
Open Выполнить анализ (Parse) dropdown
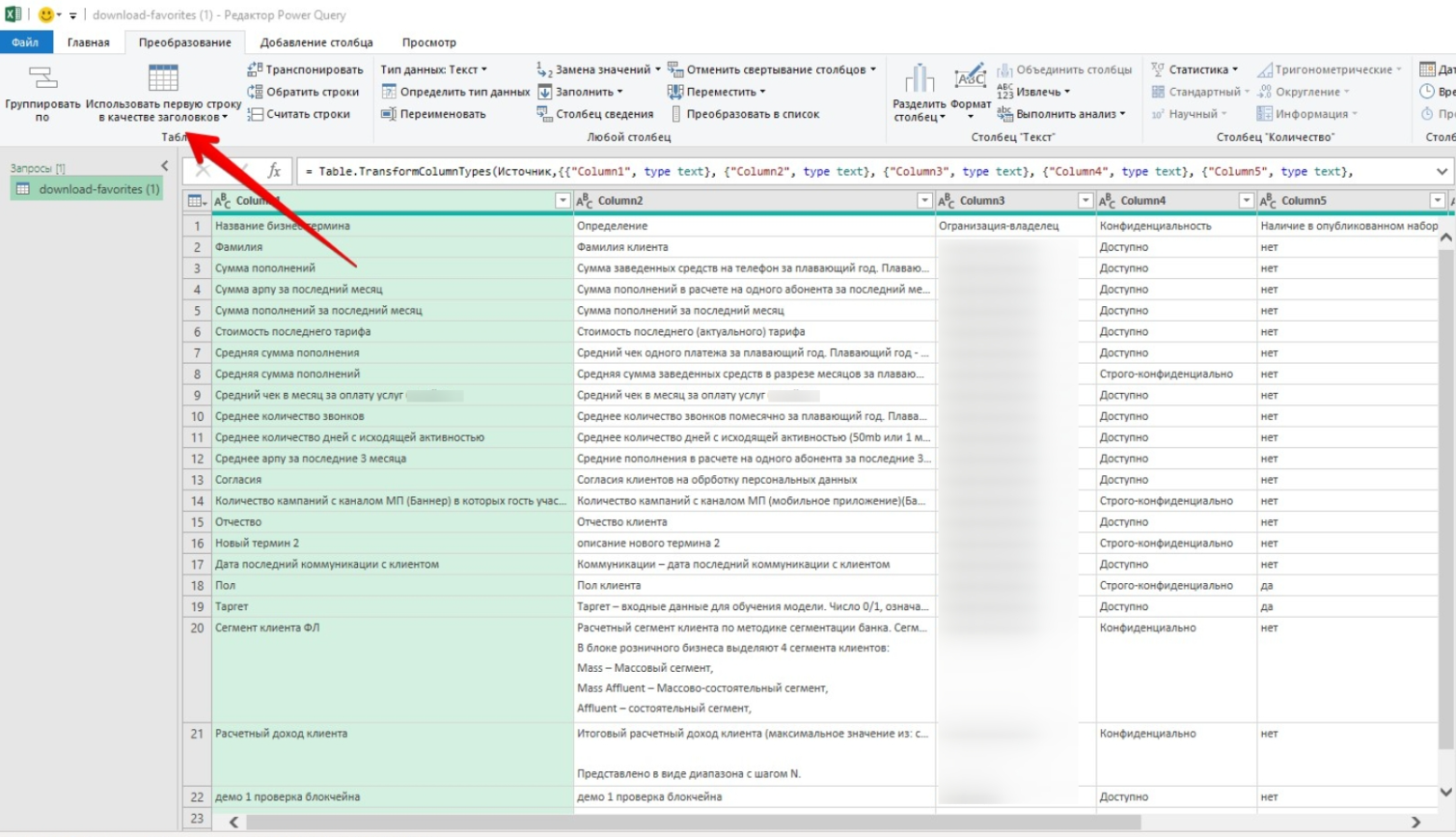coord(1061,114)
